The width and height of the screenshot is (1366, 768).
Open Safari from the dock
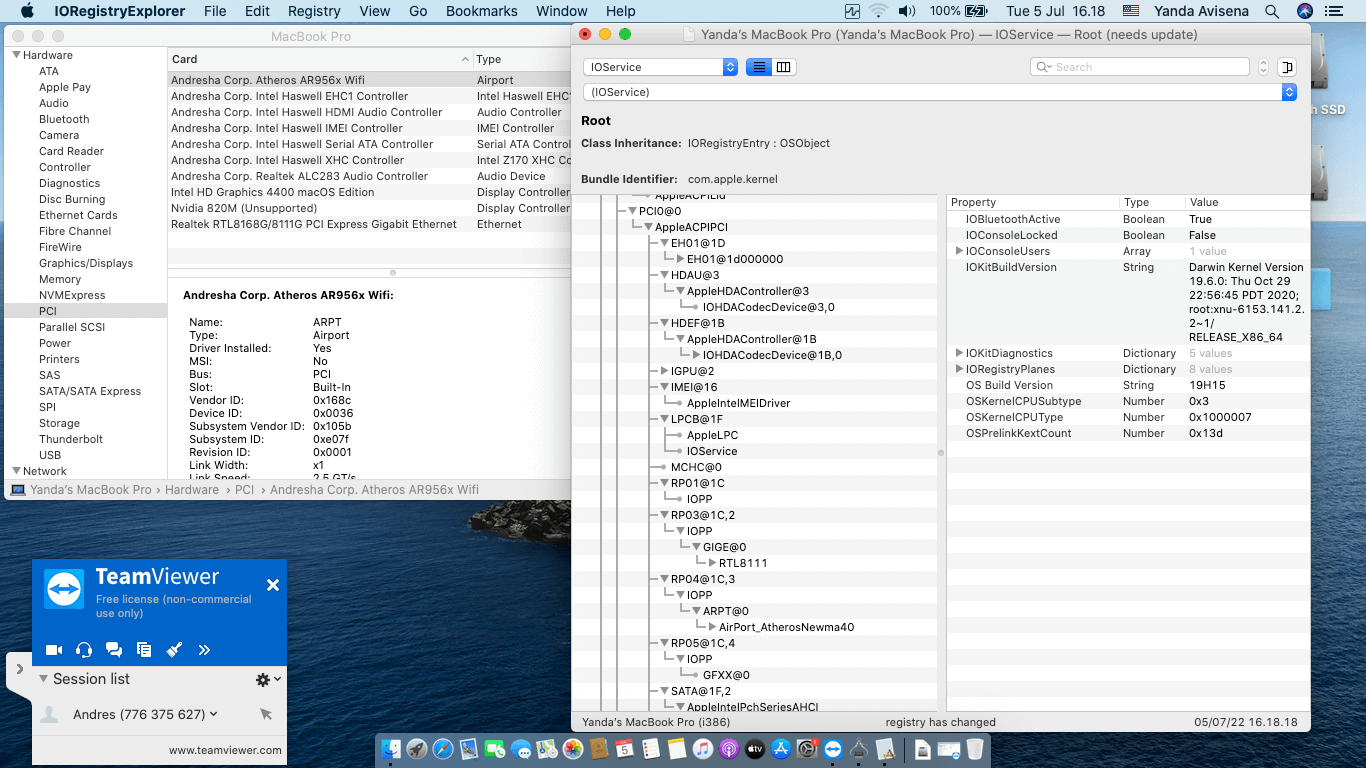(443, 749)
